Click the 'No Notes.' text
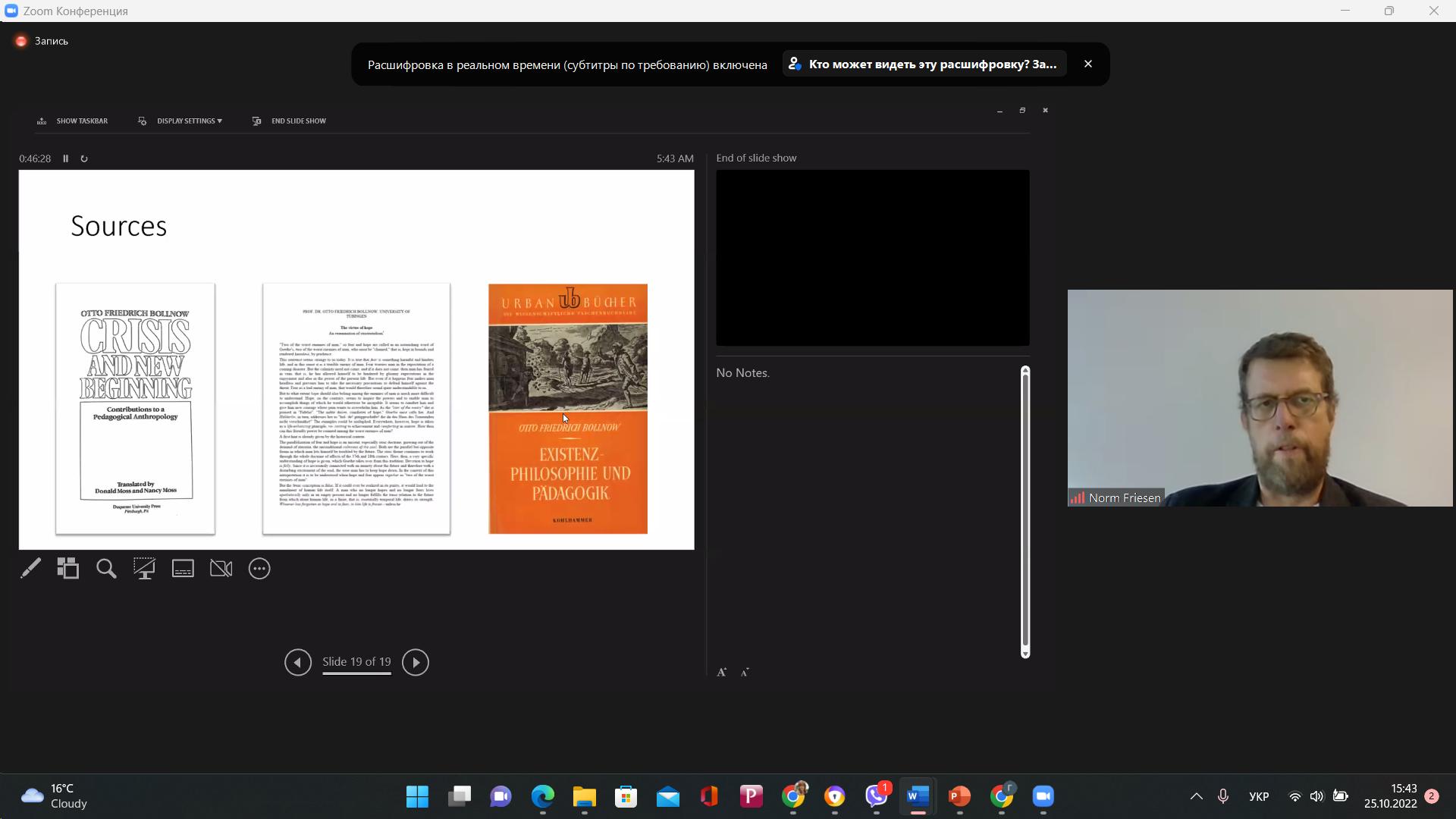Screen dimensions: 1456x819 click(742, 373)
